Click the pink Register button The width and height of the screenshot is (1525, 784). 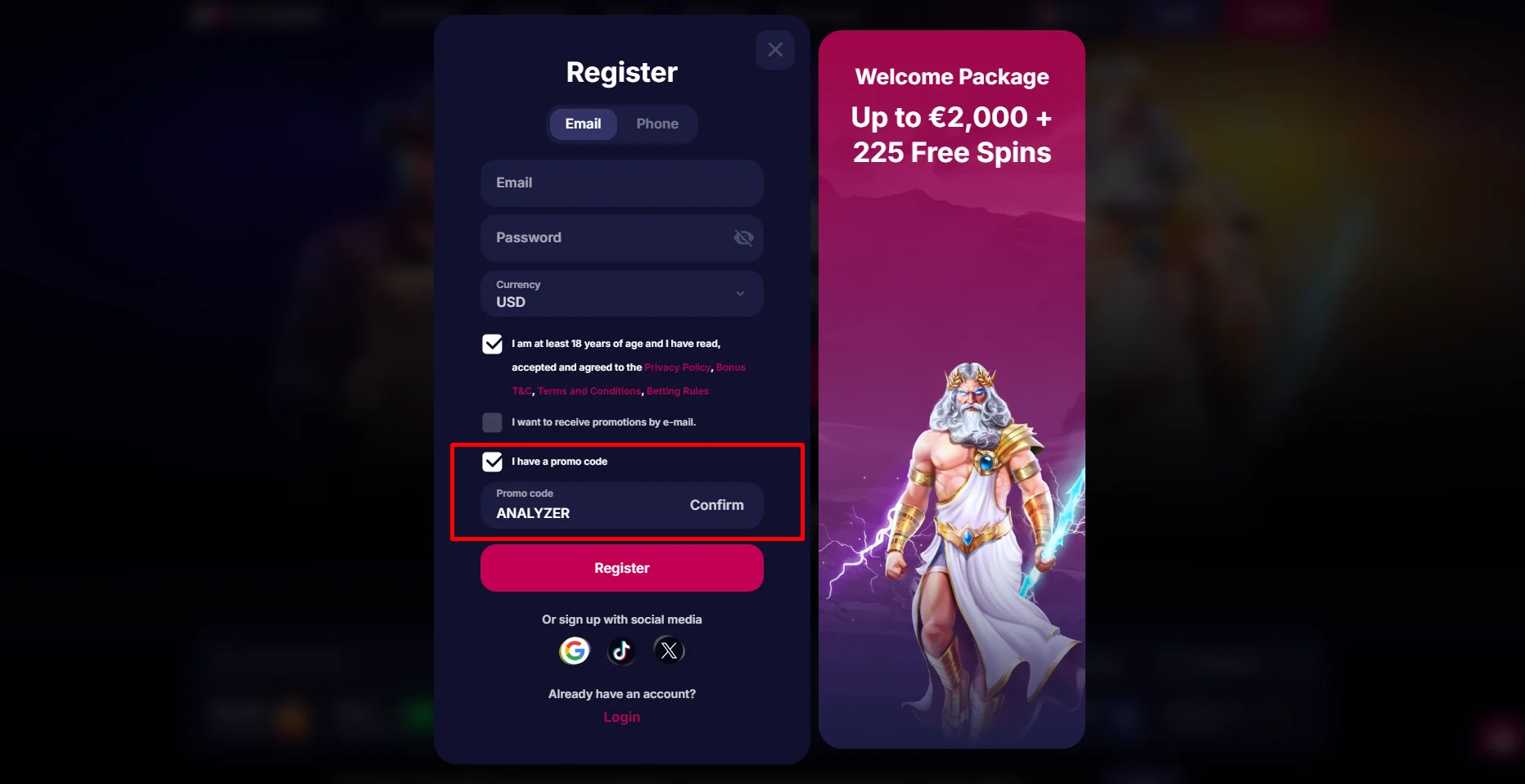pos(622,568)
